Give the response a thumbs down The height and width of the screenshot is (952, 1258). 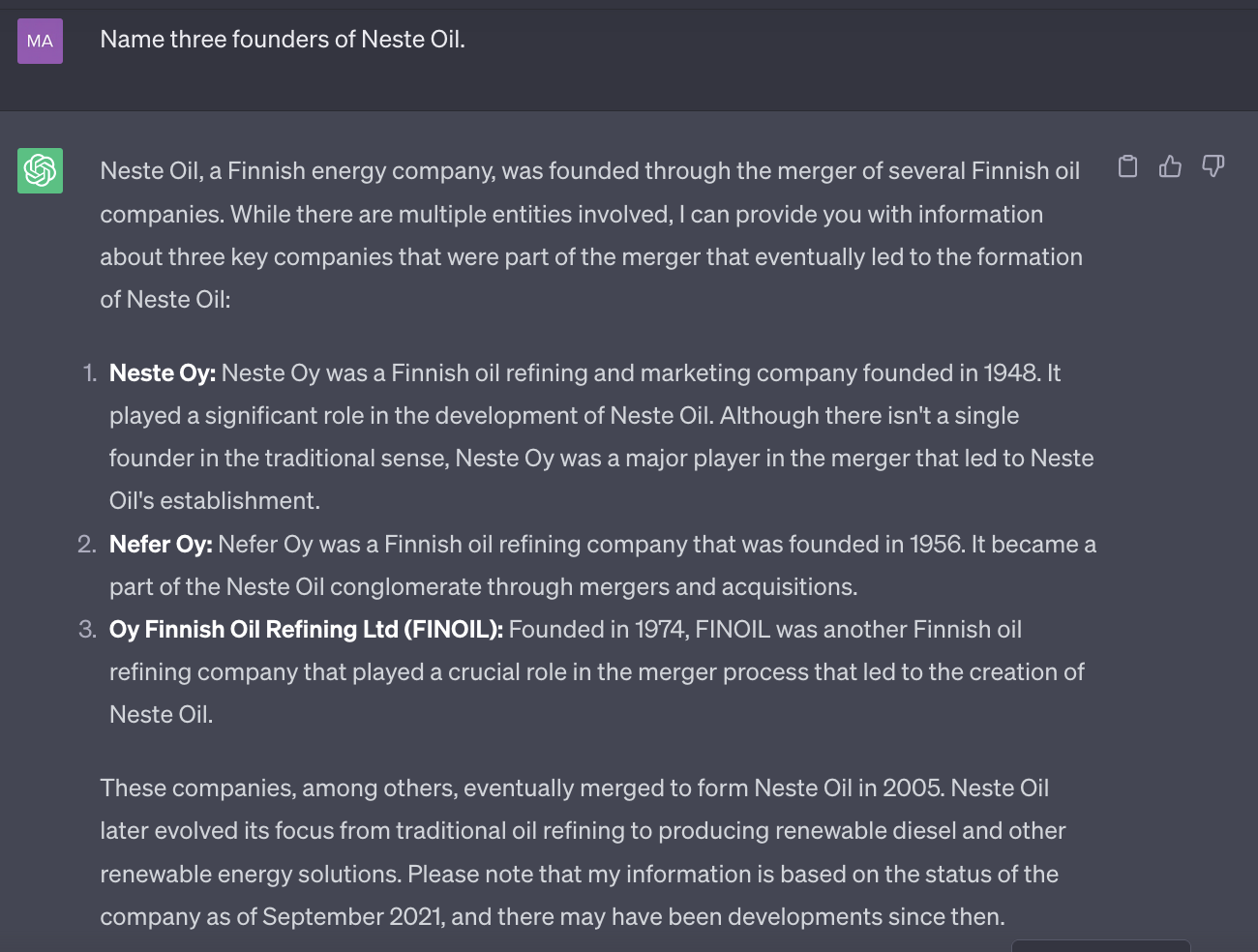[1213, 166]
